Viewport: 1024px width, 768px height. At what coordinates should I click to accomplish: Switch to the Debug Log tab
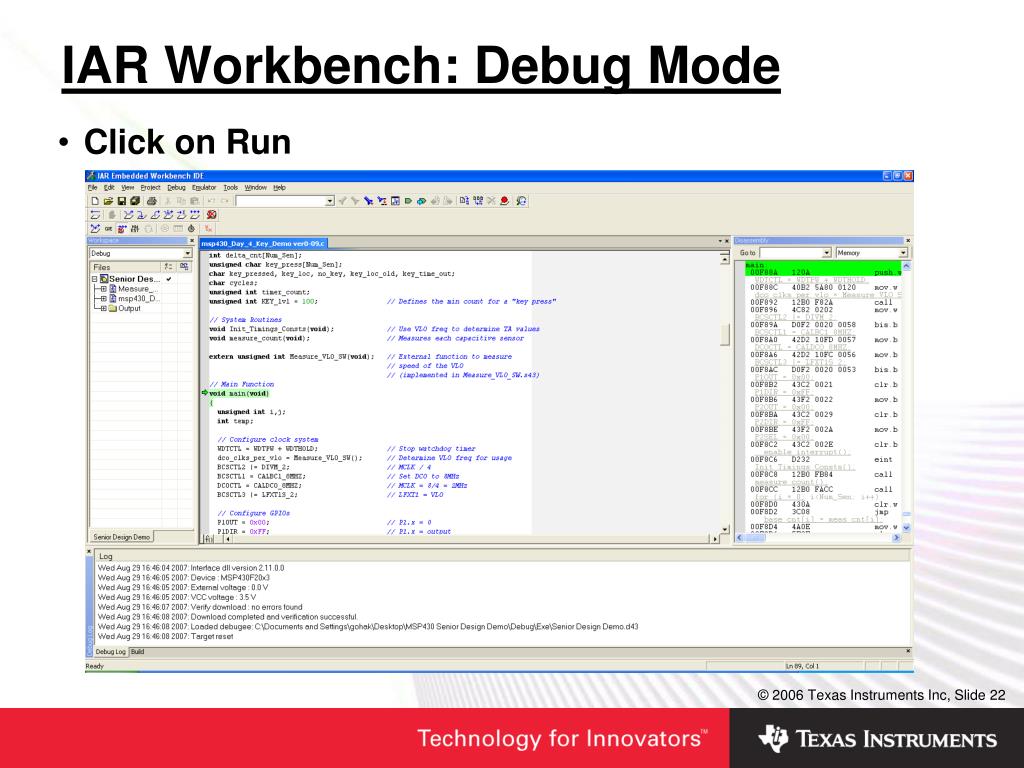(110, 652)
